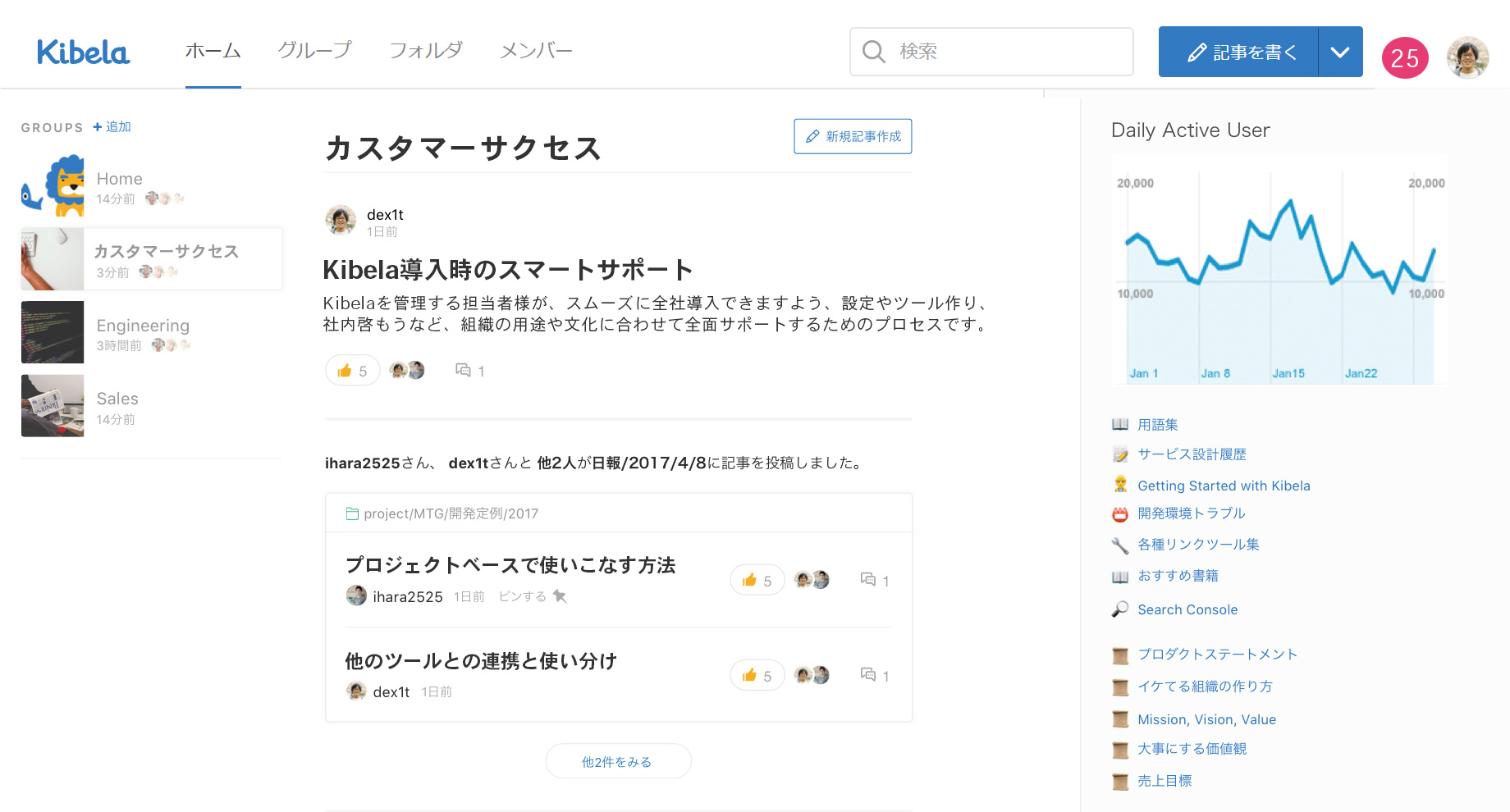Open the user profile avatar menu
Screen dimensions: 1510x812
point(1467,57)
